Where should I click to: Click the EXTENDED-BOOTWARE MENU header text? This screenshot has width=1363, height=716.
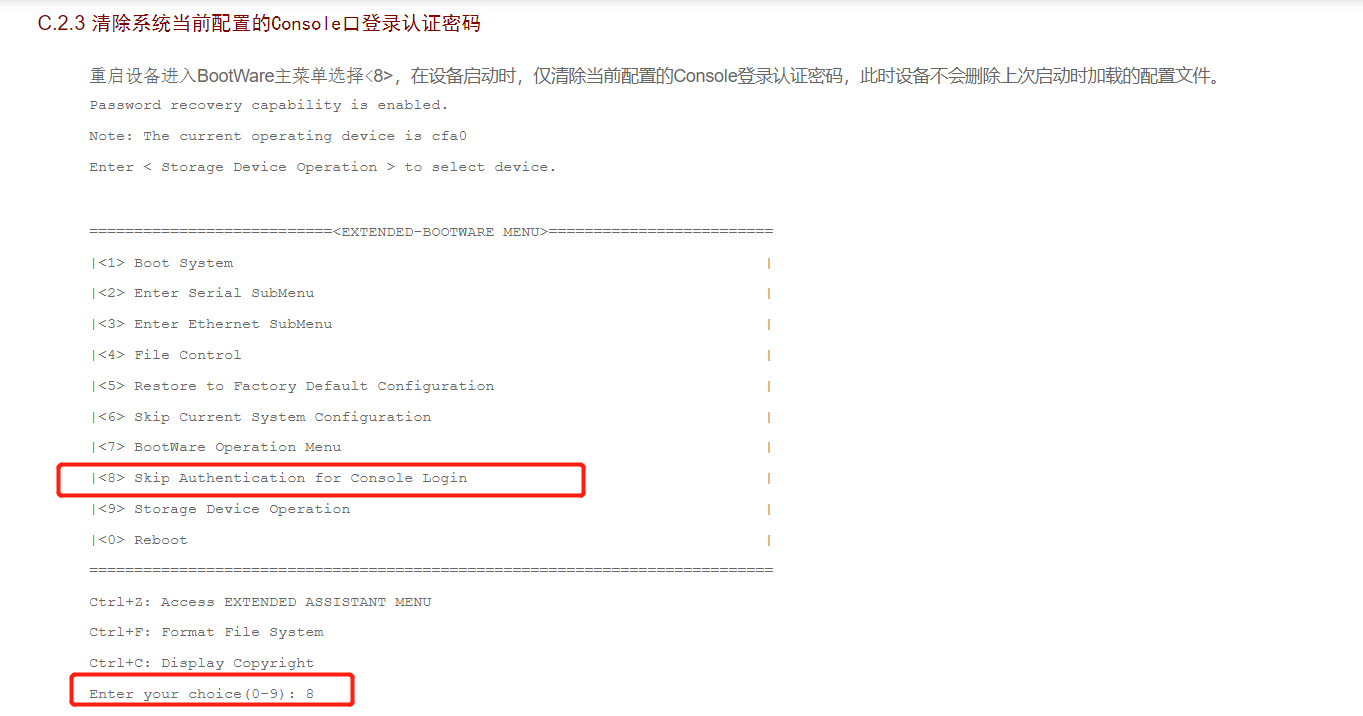tap(439, 232)
